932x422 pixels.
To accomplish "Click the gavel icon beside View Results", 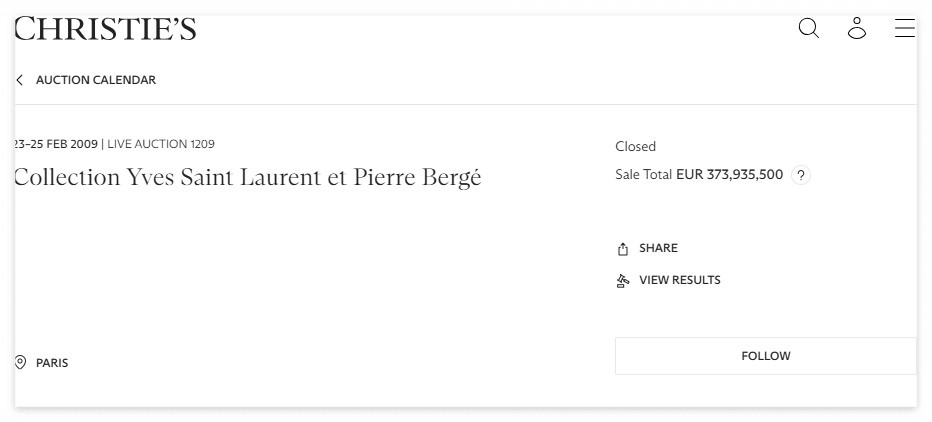I will (x=623, y=281).
